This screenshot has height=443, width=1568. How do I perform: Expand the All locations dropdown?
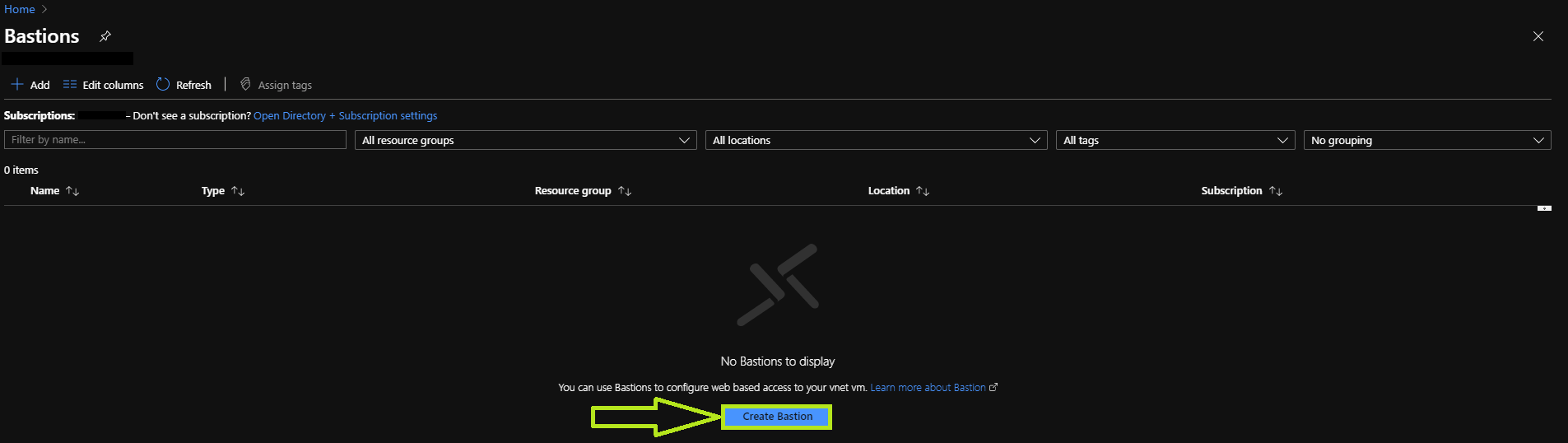(x=877, y=140)
